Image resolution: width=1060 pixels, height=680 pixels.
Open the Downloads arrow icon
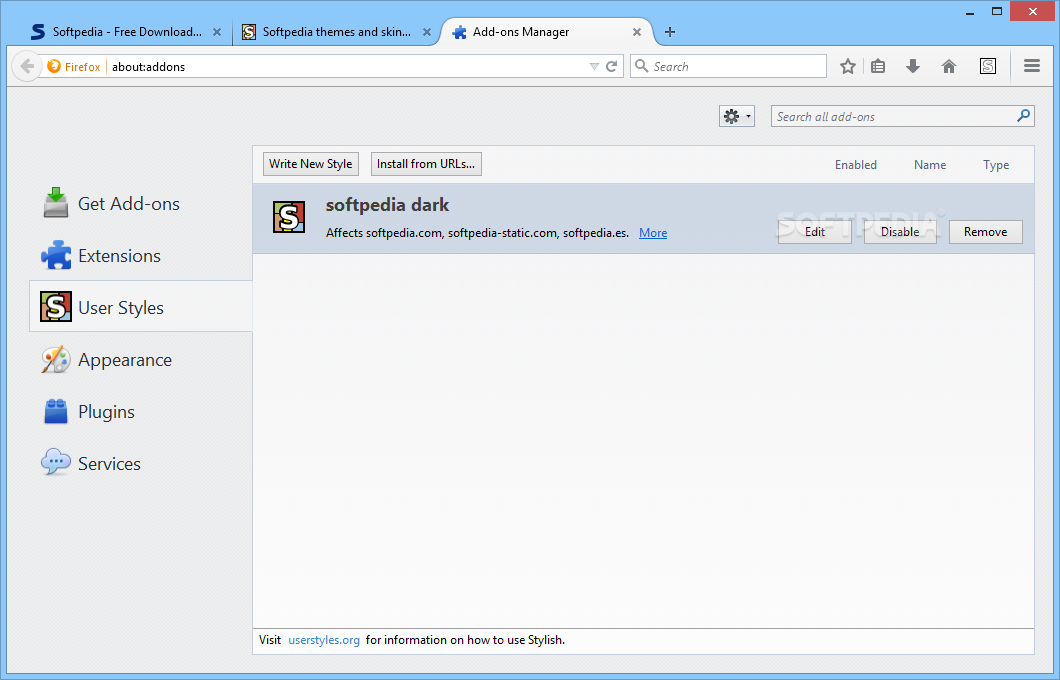tap(913, 66)
